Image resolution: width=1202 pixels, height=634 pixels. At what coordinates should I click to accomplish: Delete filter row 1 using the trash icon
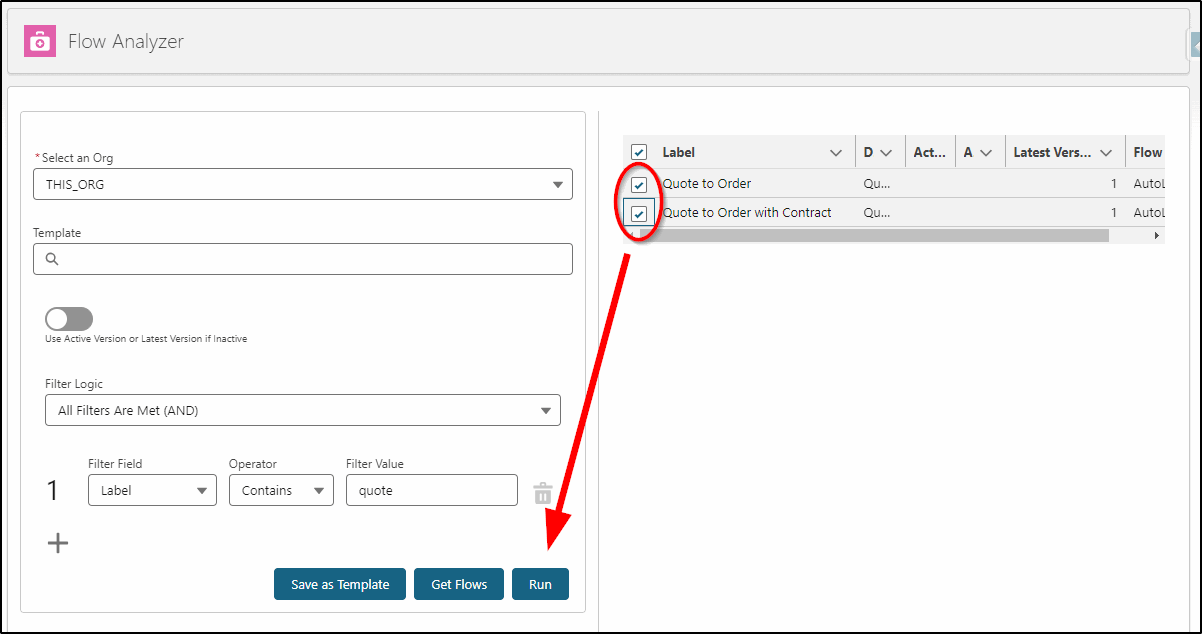pyautogui.click(x=542, y=492)
